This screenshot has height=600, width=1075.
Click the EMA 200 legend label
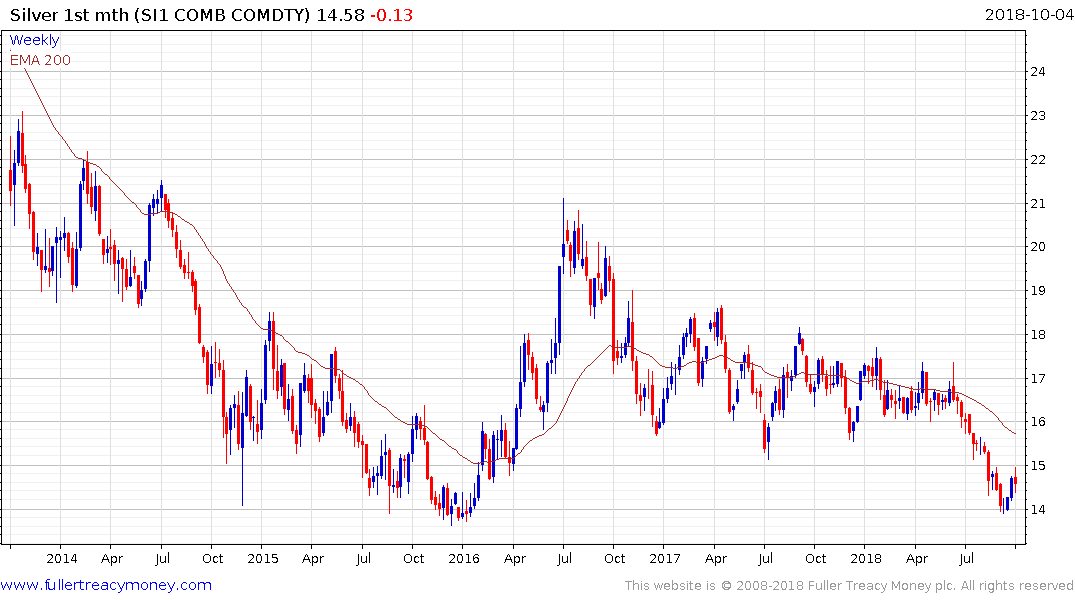pyautogui.click(x=40, y=60)
